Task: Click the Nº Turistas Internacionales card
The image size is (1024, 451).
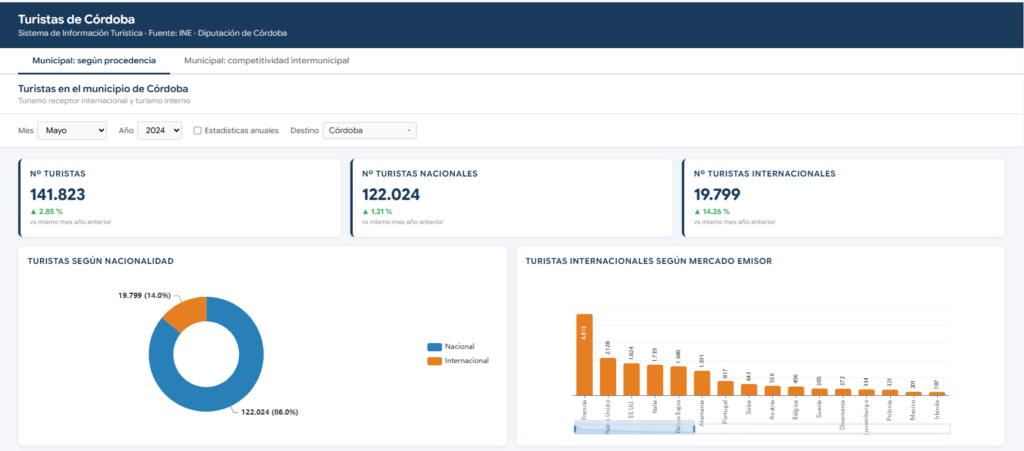Action: point(843,198)
